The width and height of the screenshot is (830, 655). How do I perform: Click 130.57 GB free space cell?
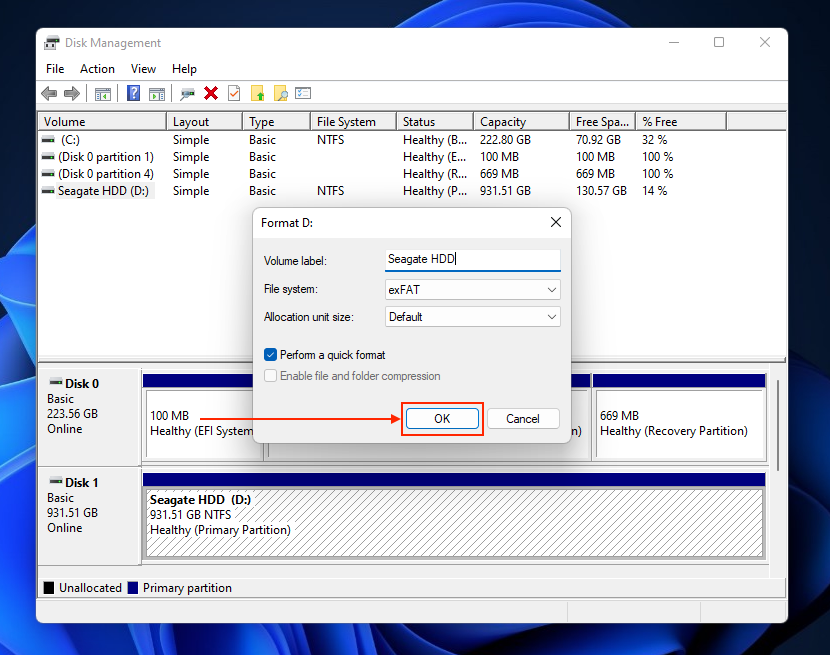(601, 191)
